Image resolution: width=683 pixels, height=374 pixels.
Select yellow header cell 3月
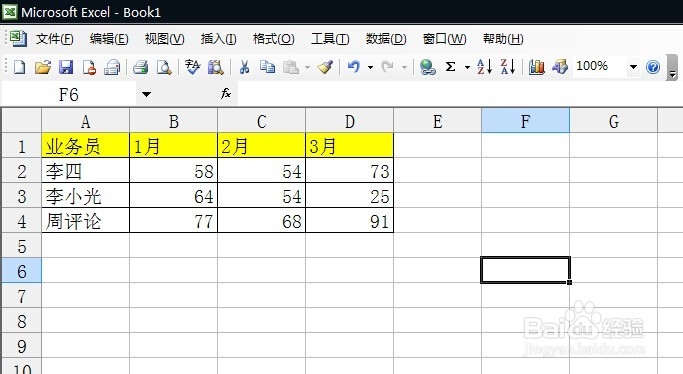349,145
